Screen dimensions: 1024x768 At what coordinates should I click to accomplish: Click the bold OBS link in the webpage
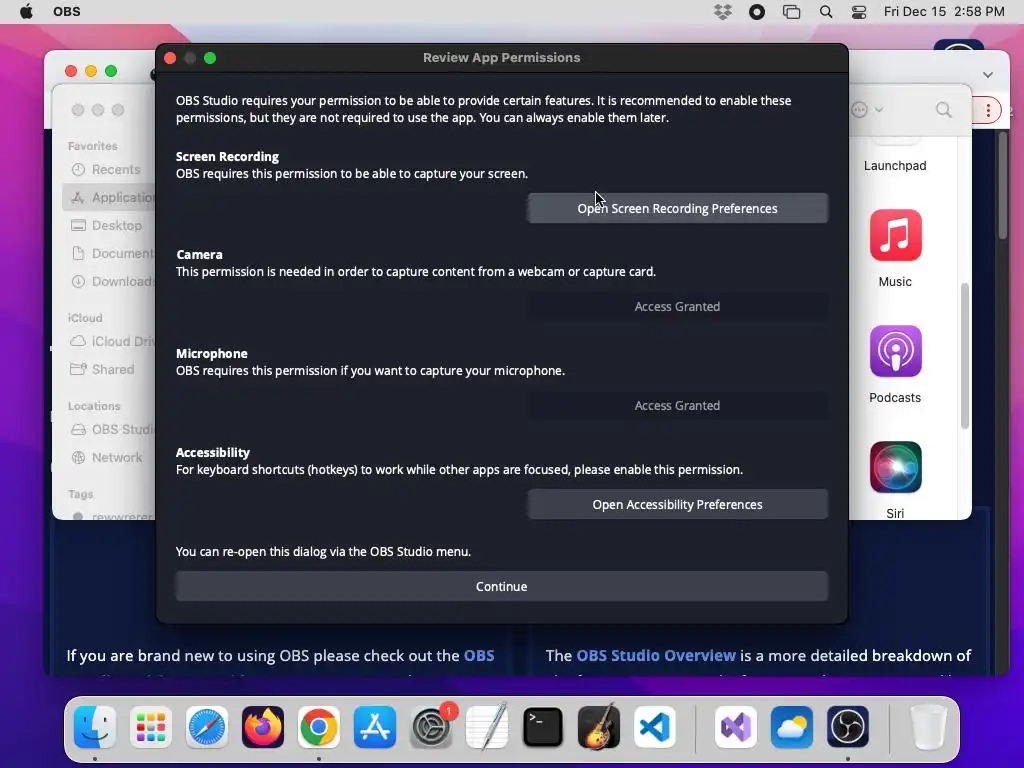pyautogui.click(x=479, y=656)
